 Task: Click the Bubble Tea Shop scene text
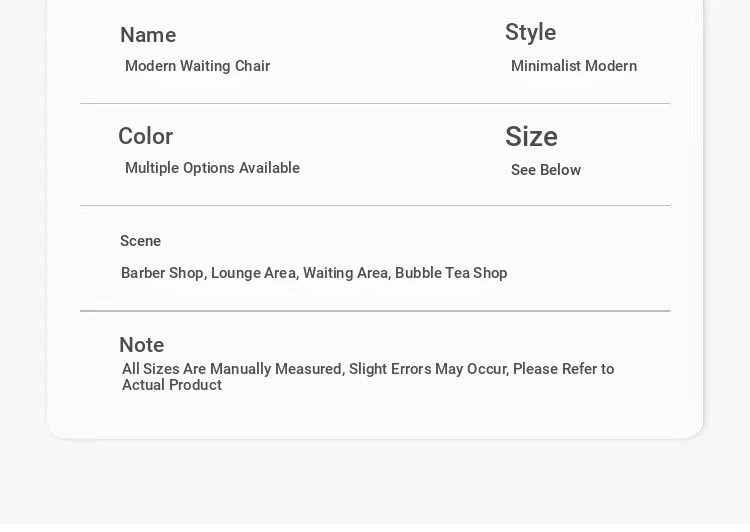[x=451, y=273]
